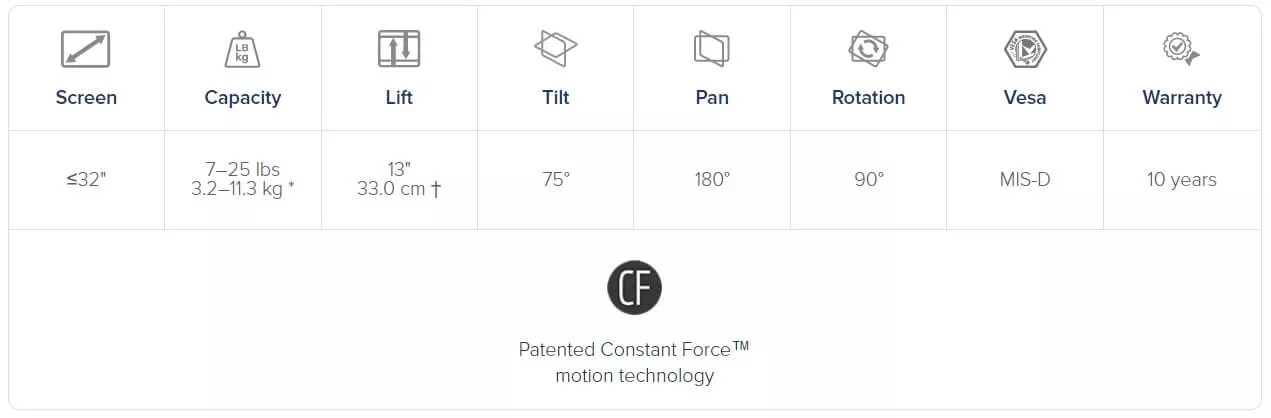Select the Lift up-down arrows icon

tap(399, 49)
